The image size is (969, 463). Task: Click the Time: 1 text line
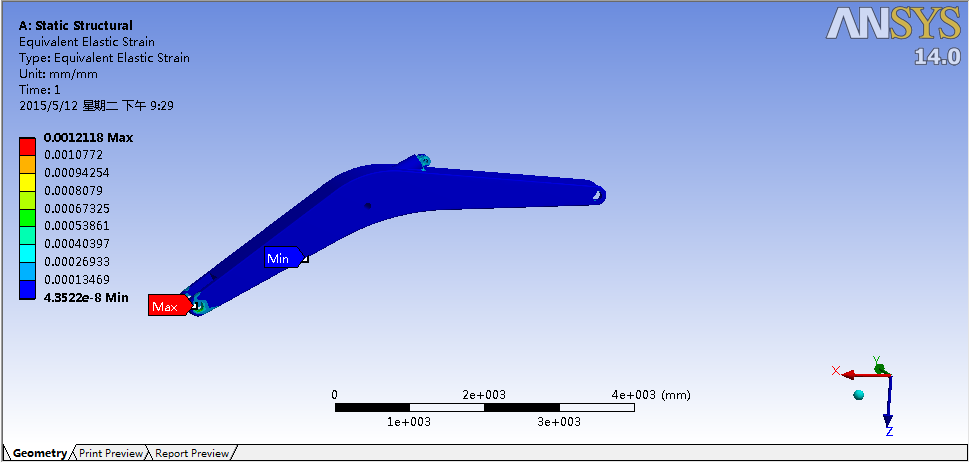coord(40,90)
